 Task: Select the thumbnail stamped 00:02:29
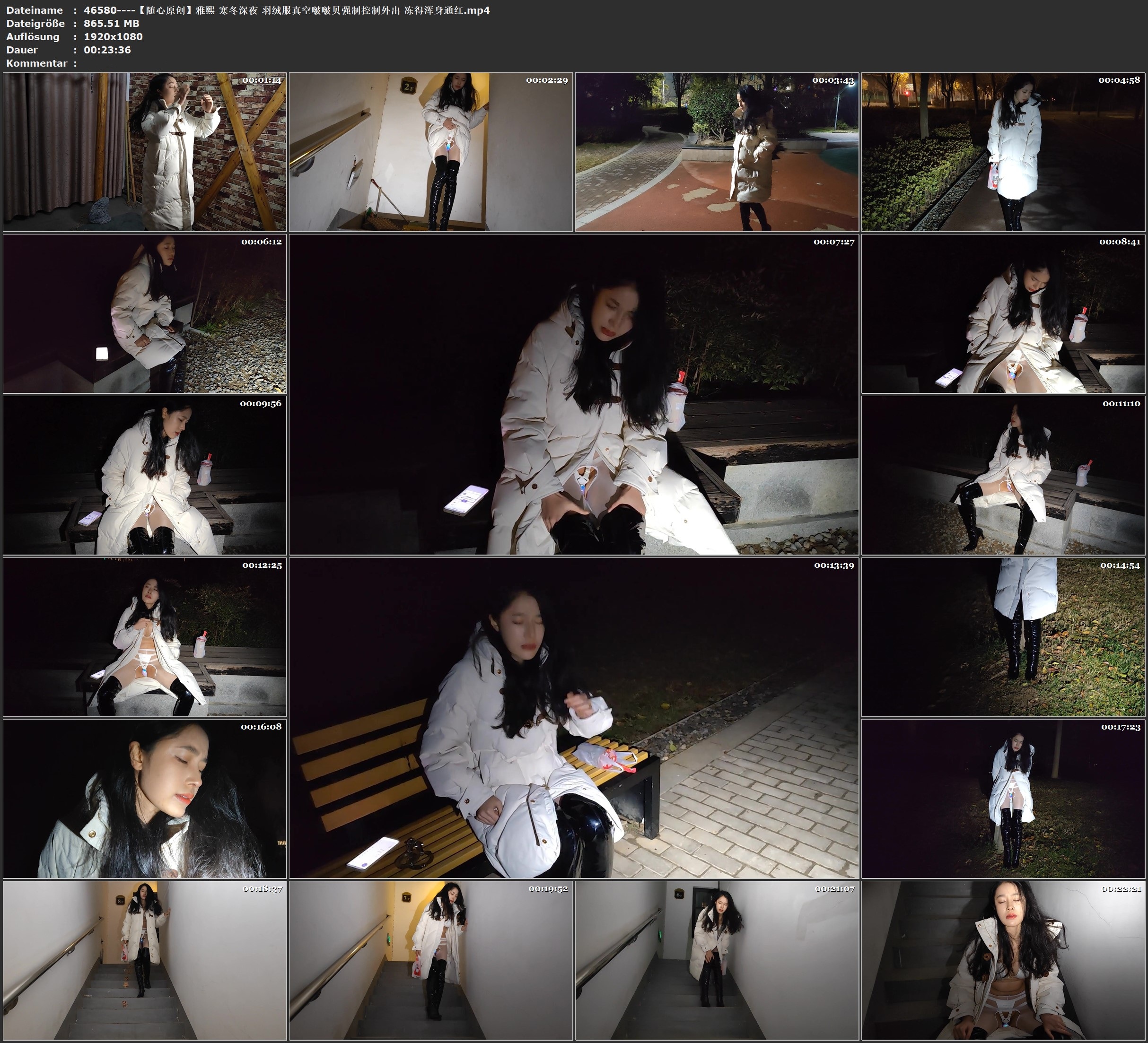(x=431, y=152)
